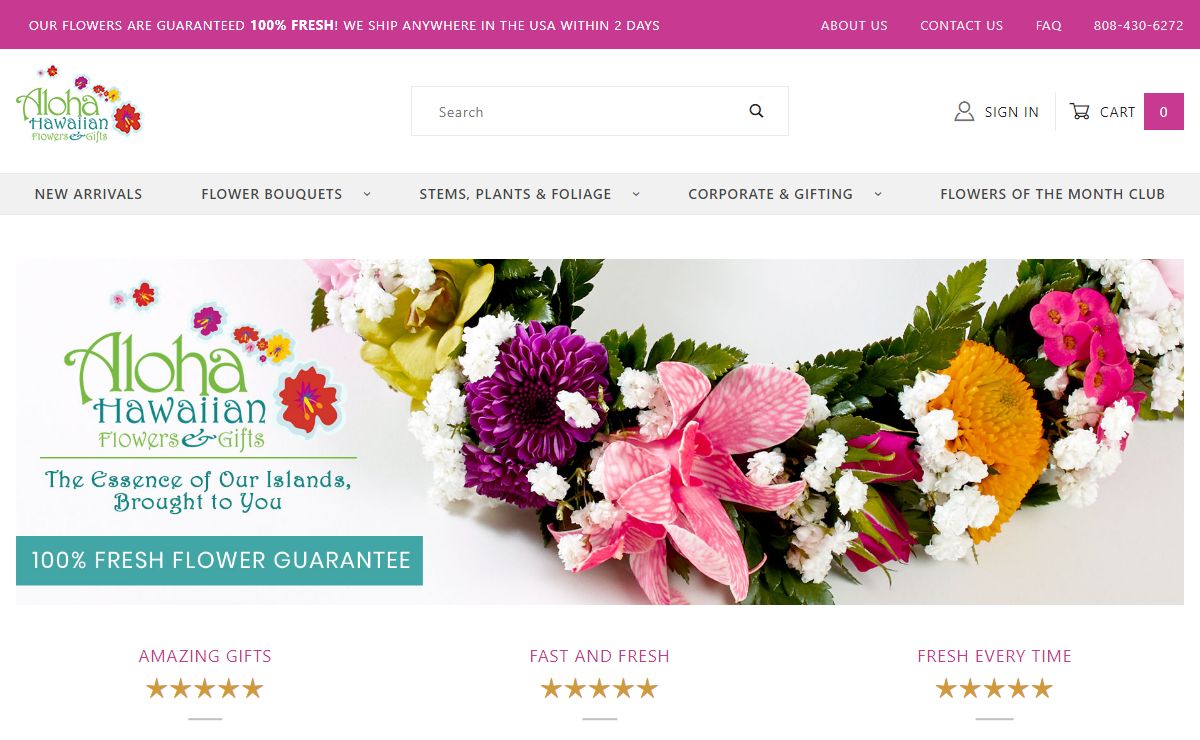Click the user account icon
Image resolution: width=1200 pixels, height=740 pixels.
(x=964, y=111)
